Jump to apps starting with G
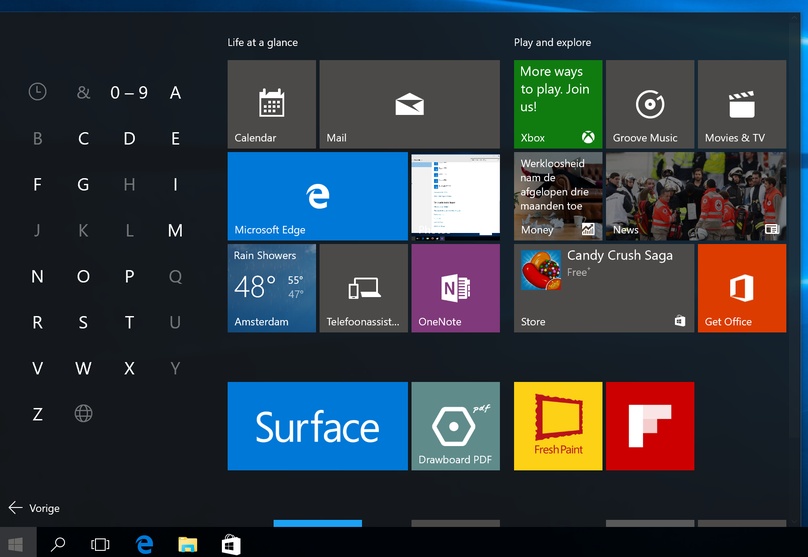Screen dimensions: 808x557 tap(83, 184)
